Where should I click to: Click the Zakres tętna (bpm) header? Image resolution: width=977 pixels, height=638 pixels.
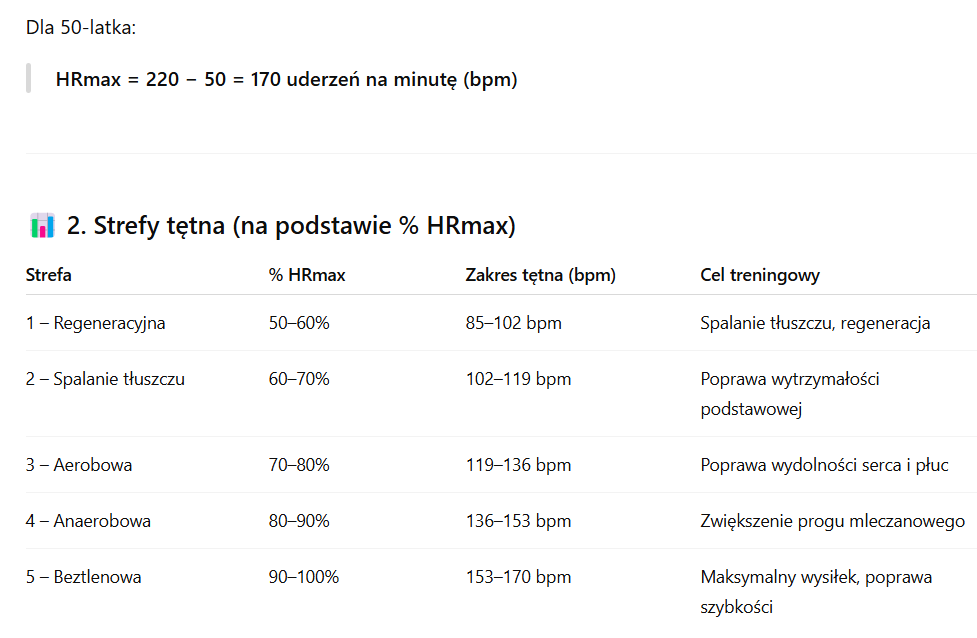coord(540,275)
